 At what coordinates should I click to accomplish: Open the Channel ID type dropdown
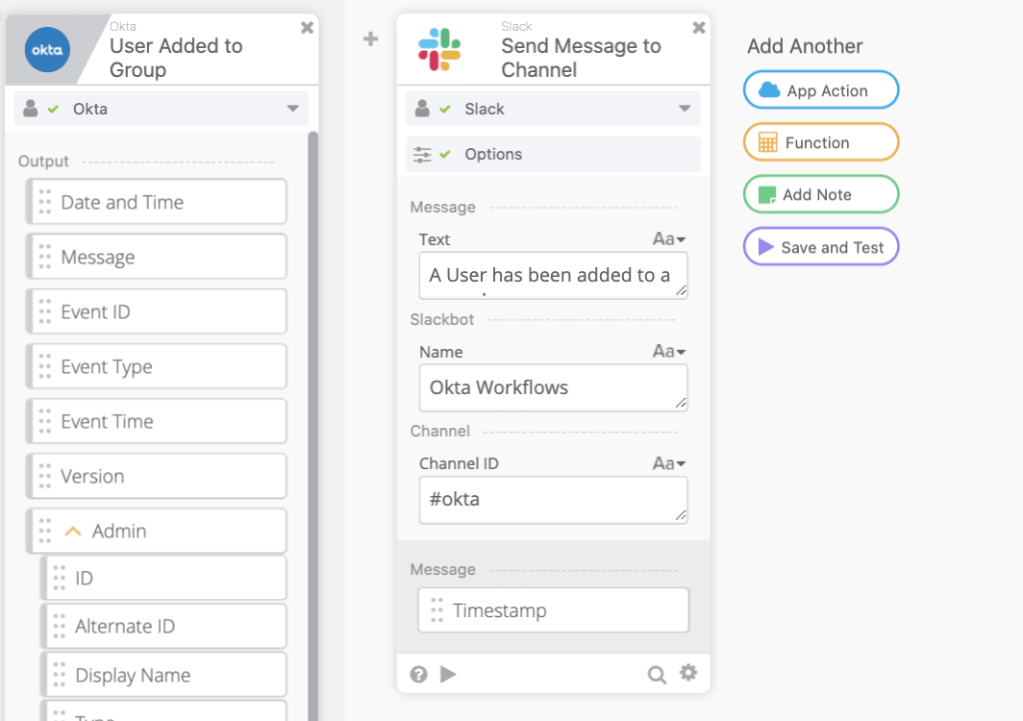669,463
